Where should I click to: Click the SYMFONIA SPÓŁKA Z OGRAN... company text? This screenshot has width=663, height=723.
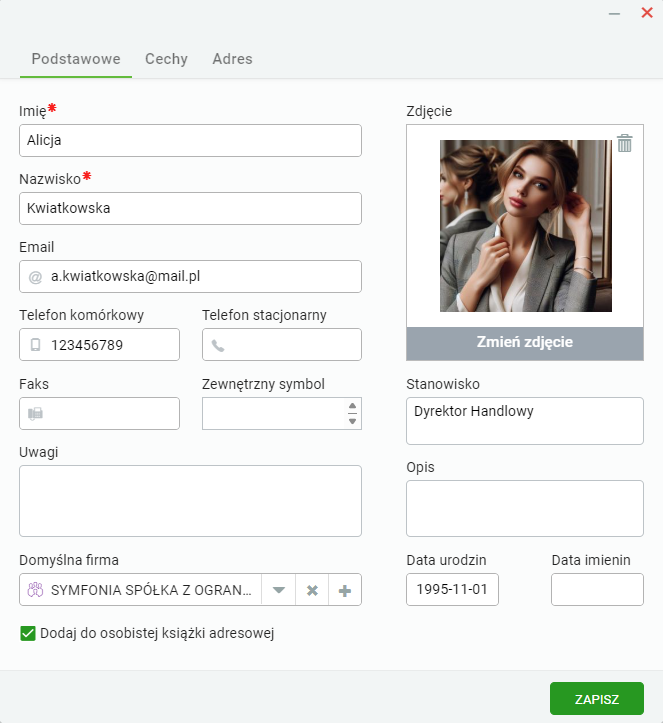pyautogui.click(x=151, y=590)
